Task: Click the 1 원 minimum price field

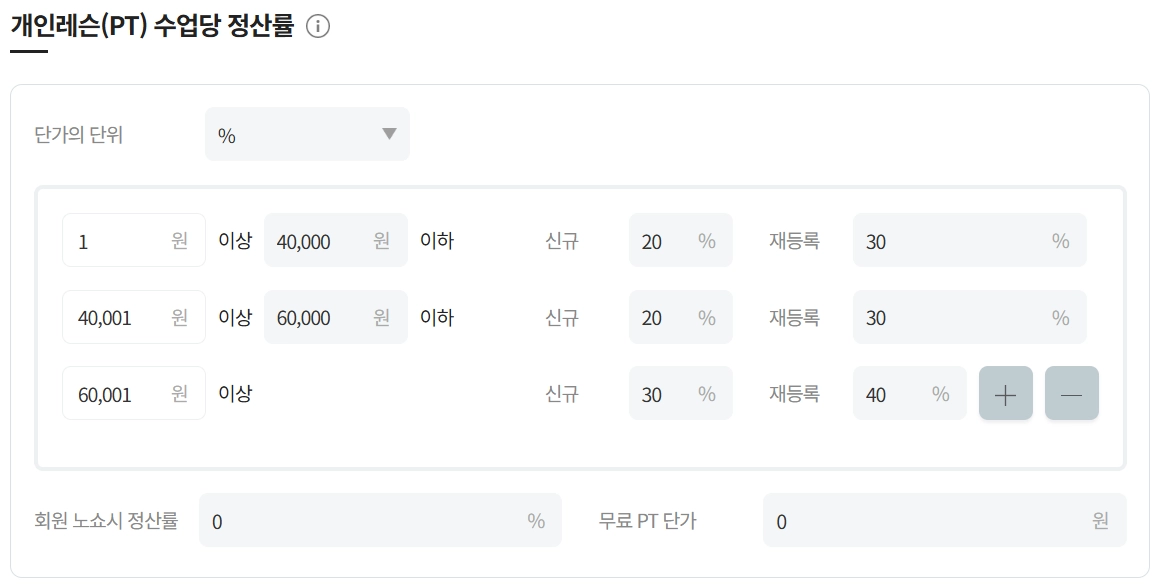Action: [x=120, y=241]
